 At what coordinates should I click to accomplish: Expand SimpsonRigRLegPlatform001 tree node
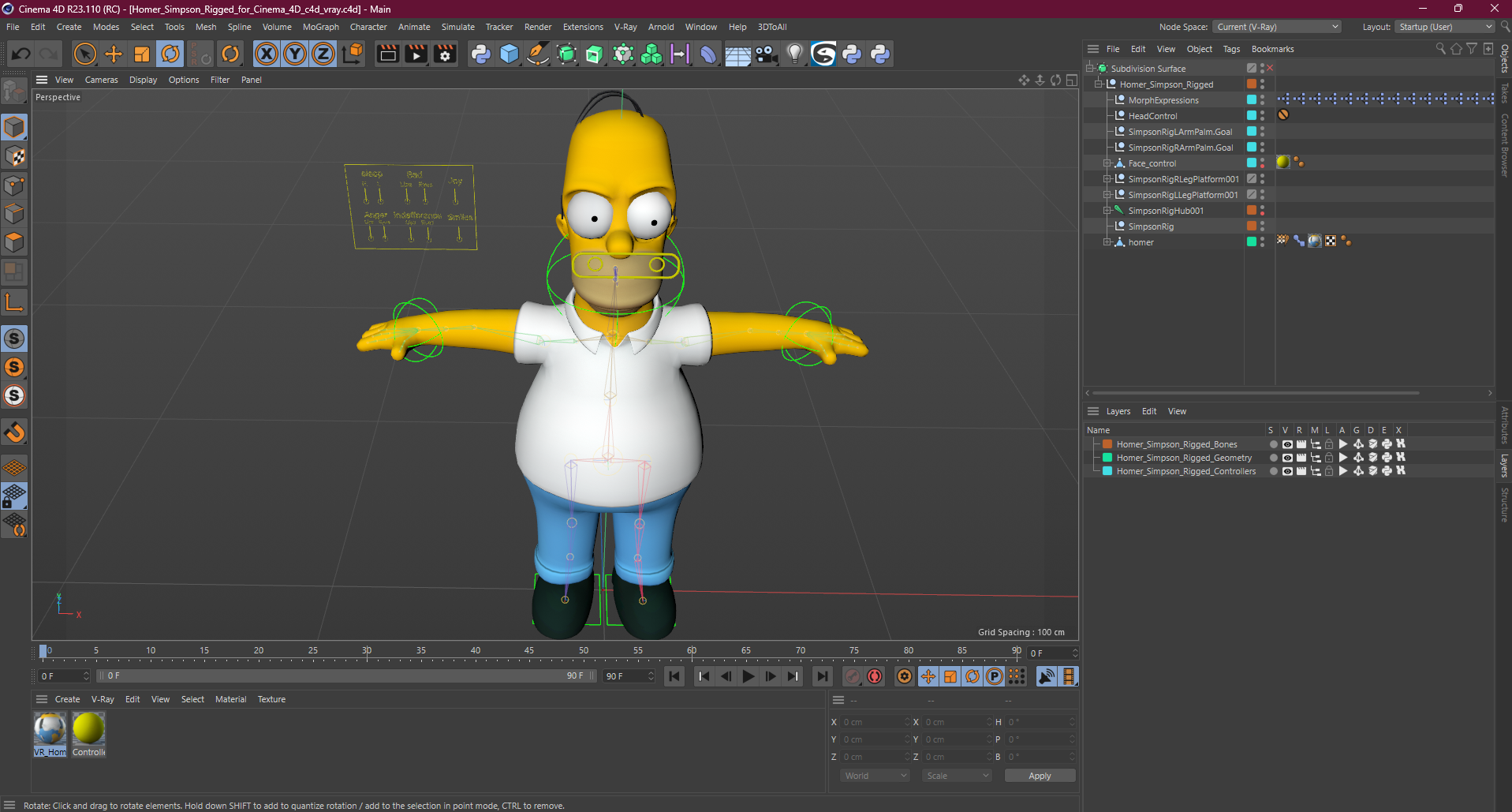[x=1107, y=179]
